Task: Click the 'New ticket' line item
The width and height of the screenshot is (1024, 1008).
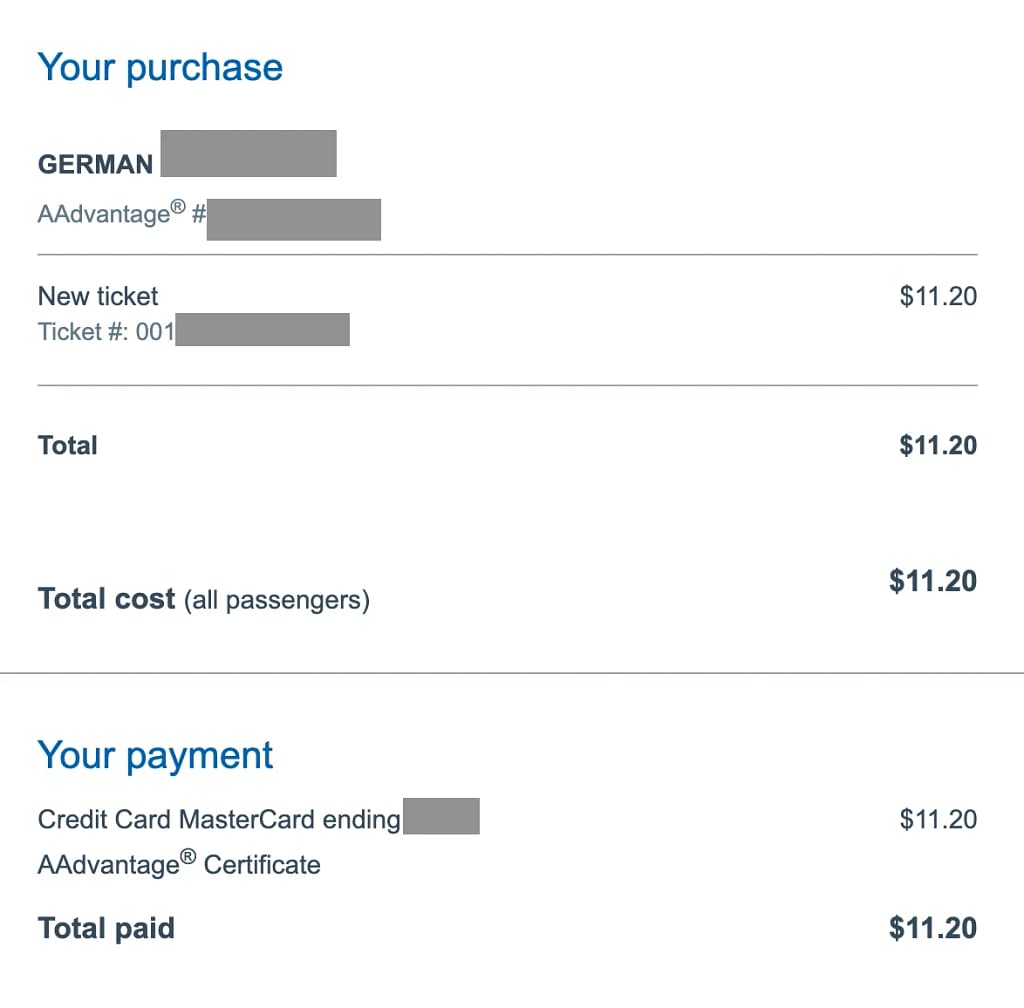Action: click(98, 296)
